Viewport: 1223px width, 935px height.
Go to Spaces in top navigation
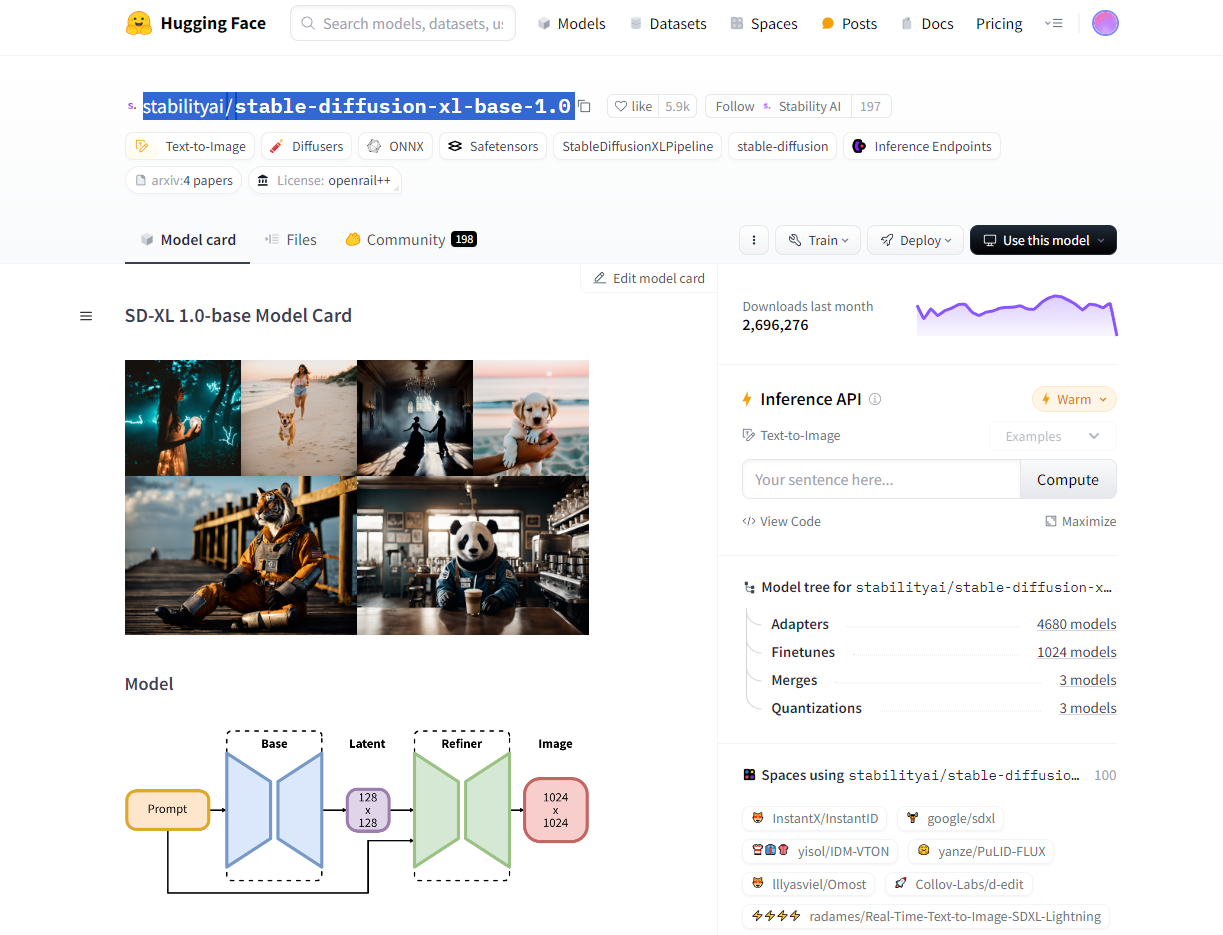coord(763,23)
